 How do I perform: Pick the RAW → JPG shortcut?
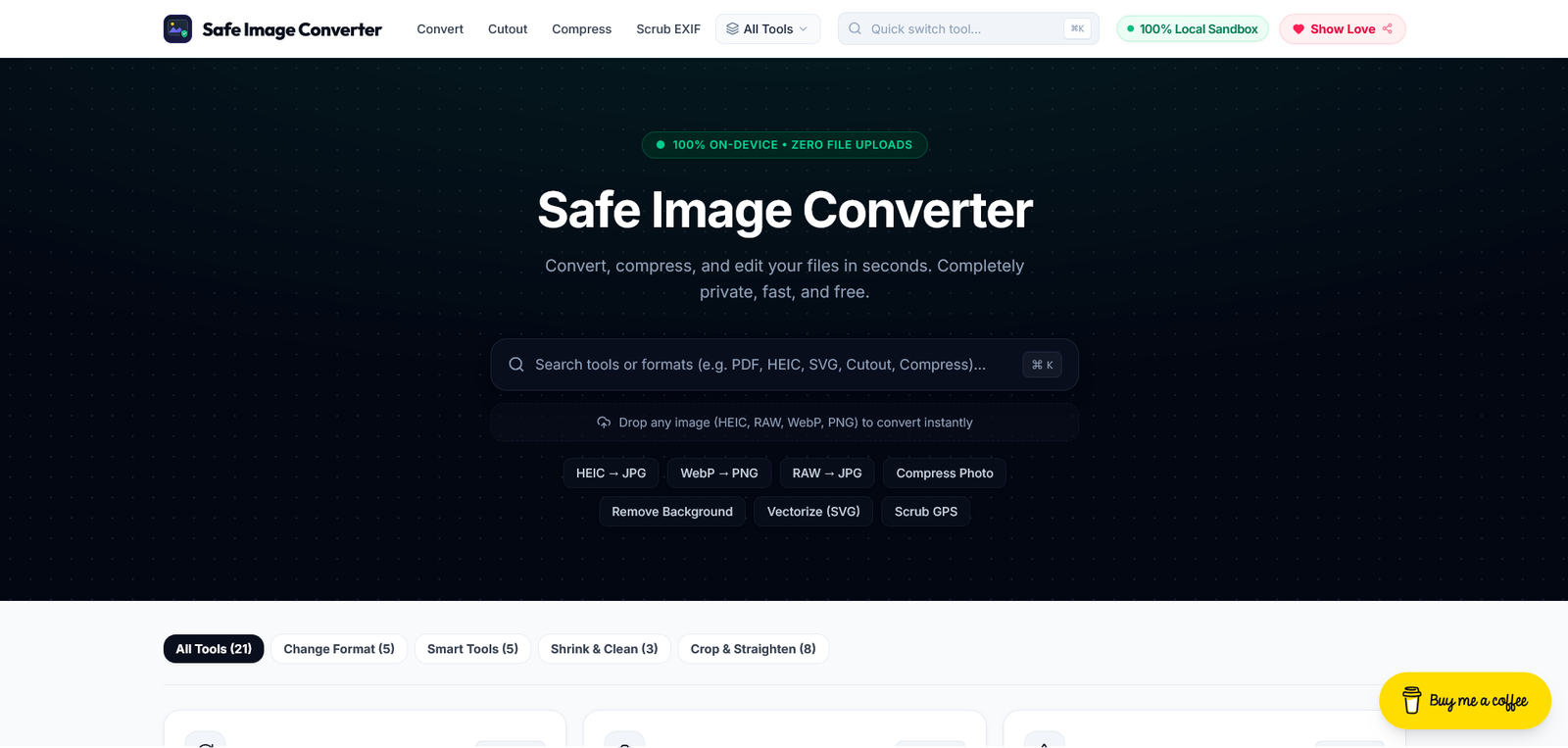[x=827, y=473]
